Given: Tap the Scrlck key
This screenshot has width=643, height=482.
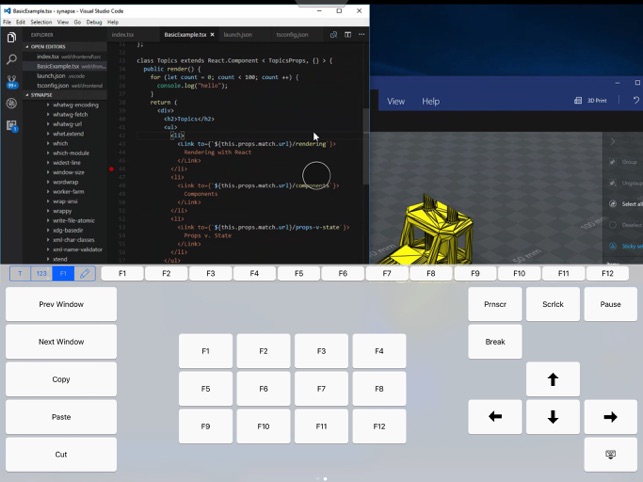Looking at the screenshot, I should [x=553, y=304].
